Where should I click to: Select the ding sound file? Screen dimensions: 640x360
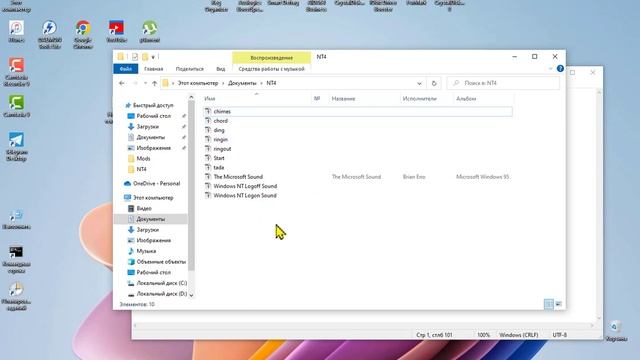pyautogui.click(x=219, y=130)
